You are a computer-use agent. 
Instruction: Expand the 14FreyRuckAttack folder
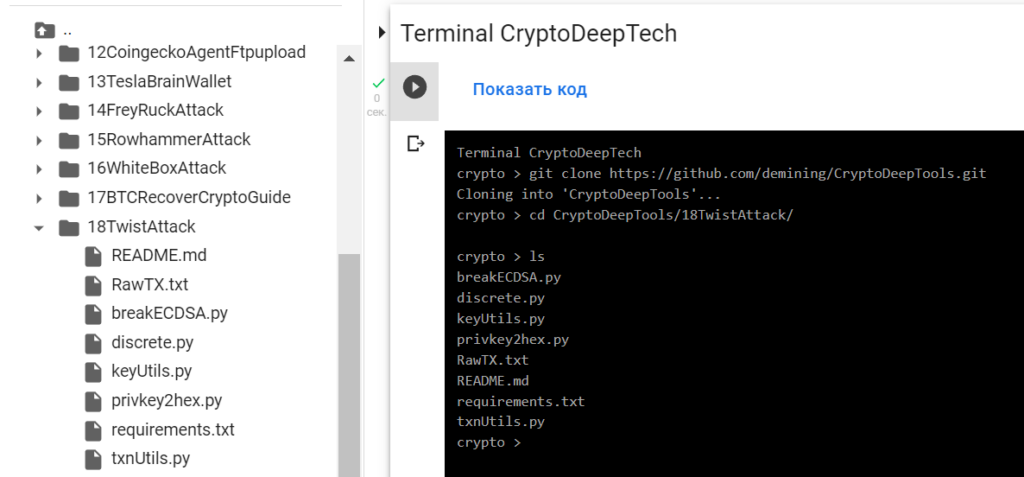click(x=39, y=111)
